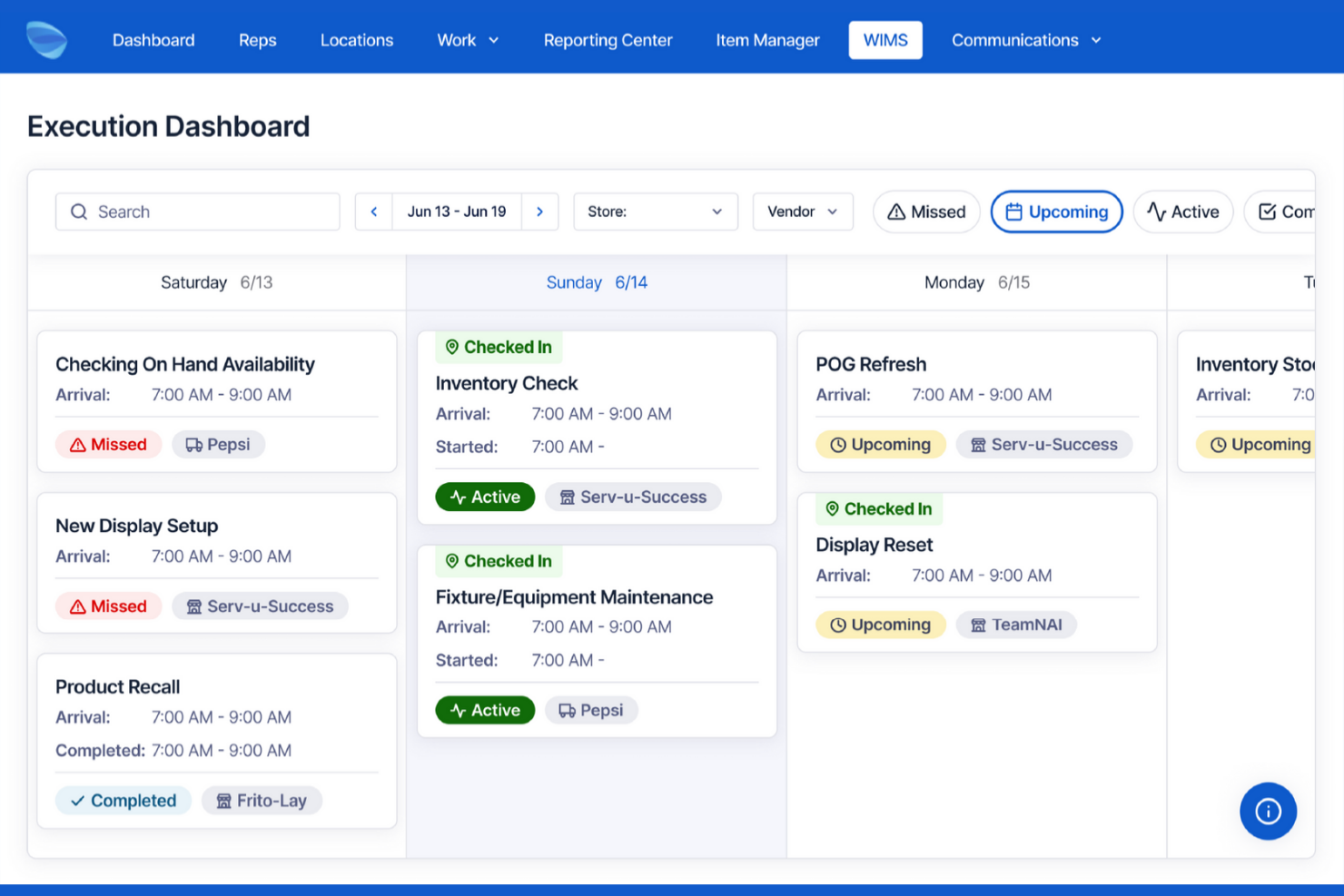Click the company logo in the navigation bar
Image resolution: width=1344 pixels, height=896 pixels.
click(46, 39)
